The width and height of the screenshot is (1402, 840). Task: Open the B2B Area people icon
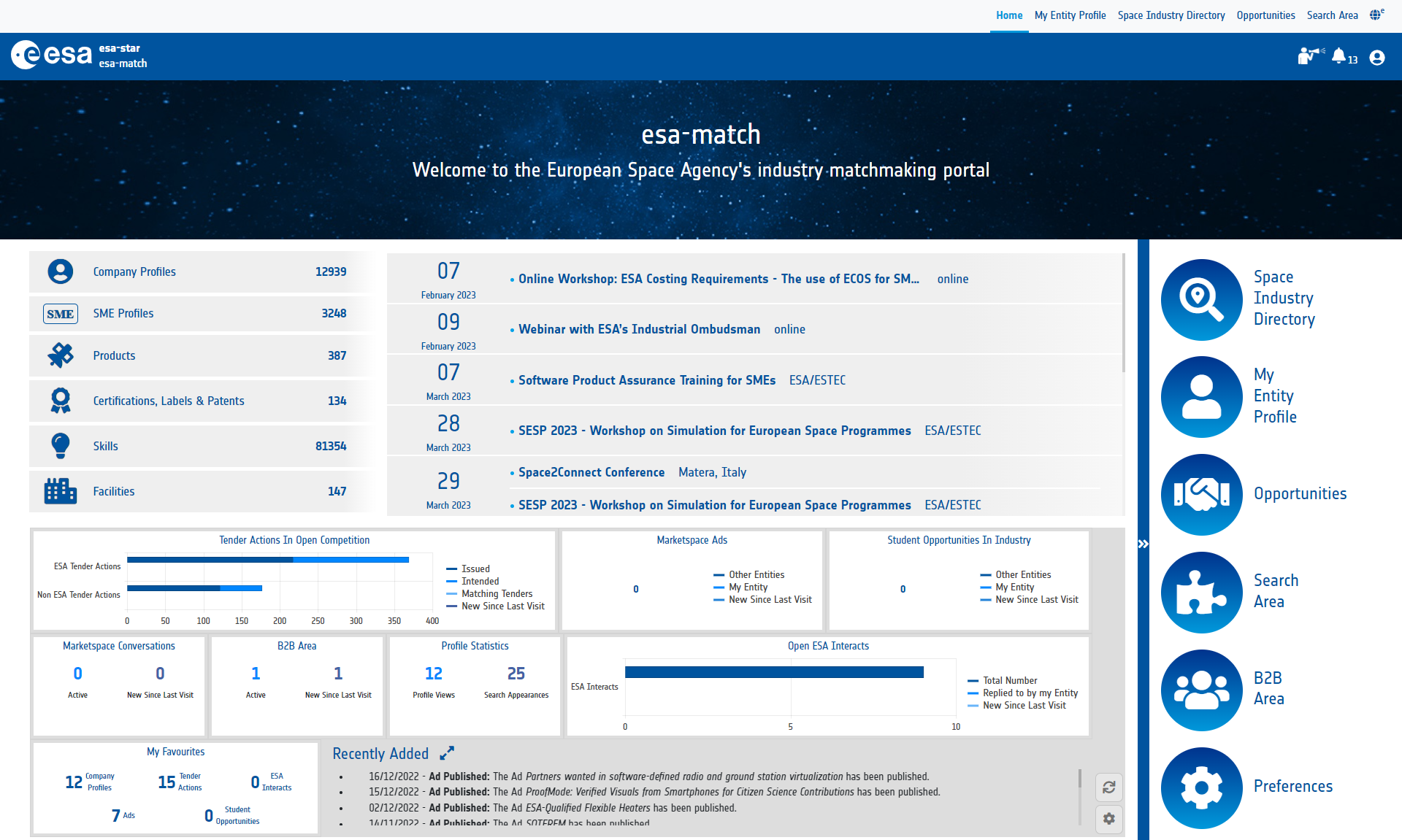(x=1201, y=690)
